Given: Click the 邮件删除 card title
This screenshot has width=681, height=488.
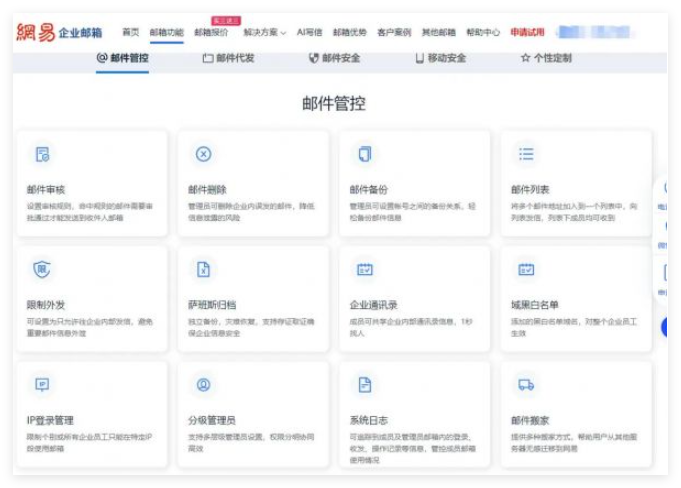Looking at the screenshot, I should (207, 190).
